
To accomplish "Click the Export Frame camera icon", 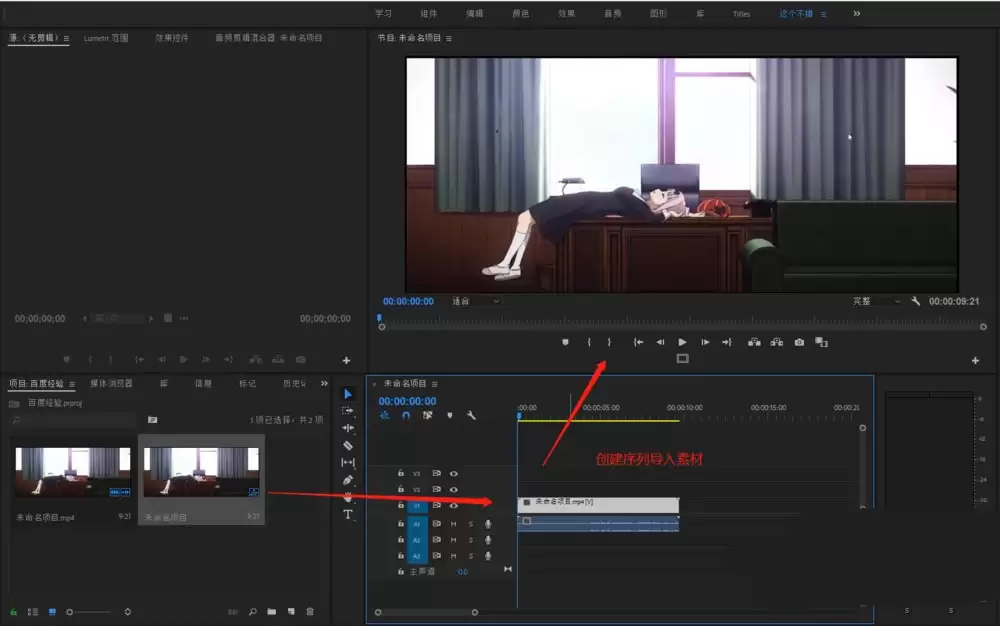I will click(798, 342).
